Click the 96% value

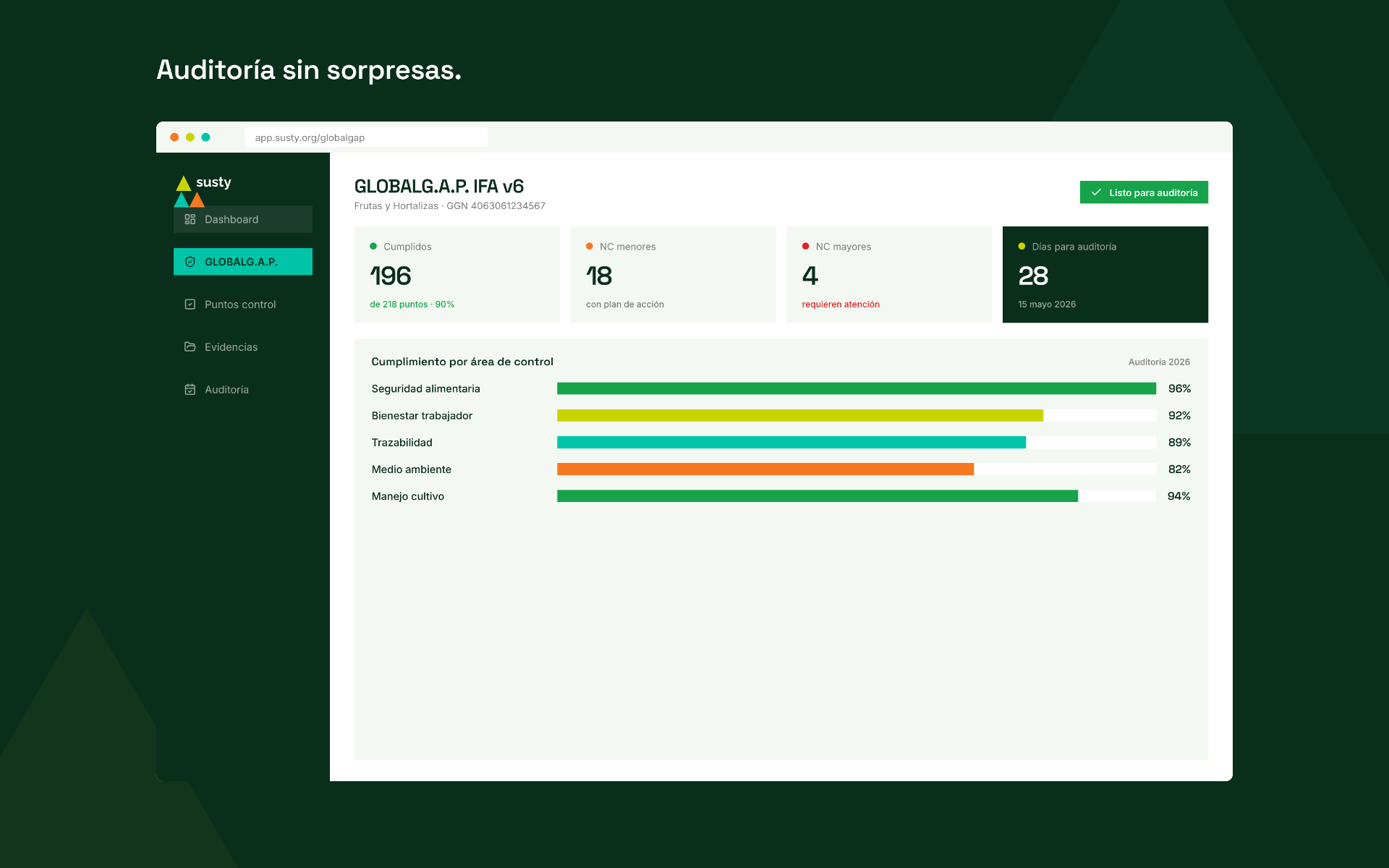(x=1179, y=388)
